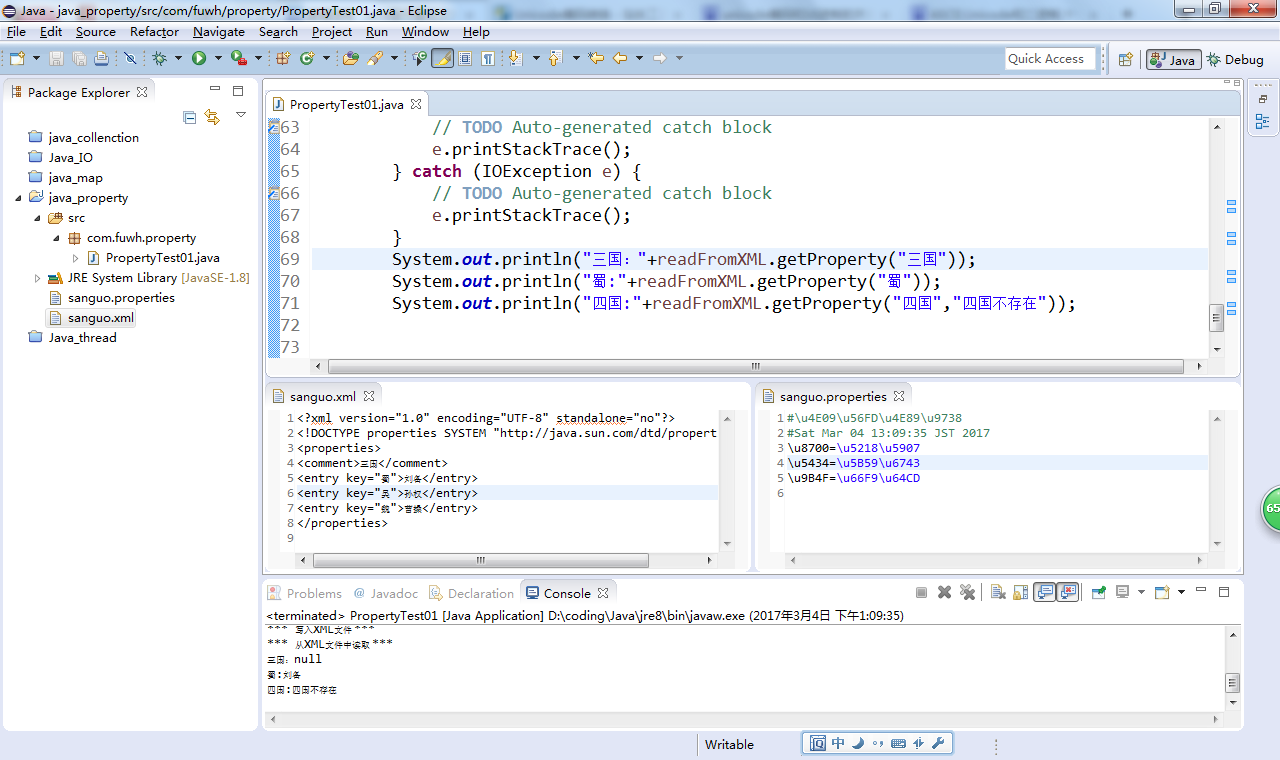
Task: Open dropdown arrow next to New icon
Action: (x=37, y=58)
